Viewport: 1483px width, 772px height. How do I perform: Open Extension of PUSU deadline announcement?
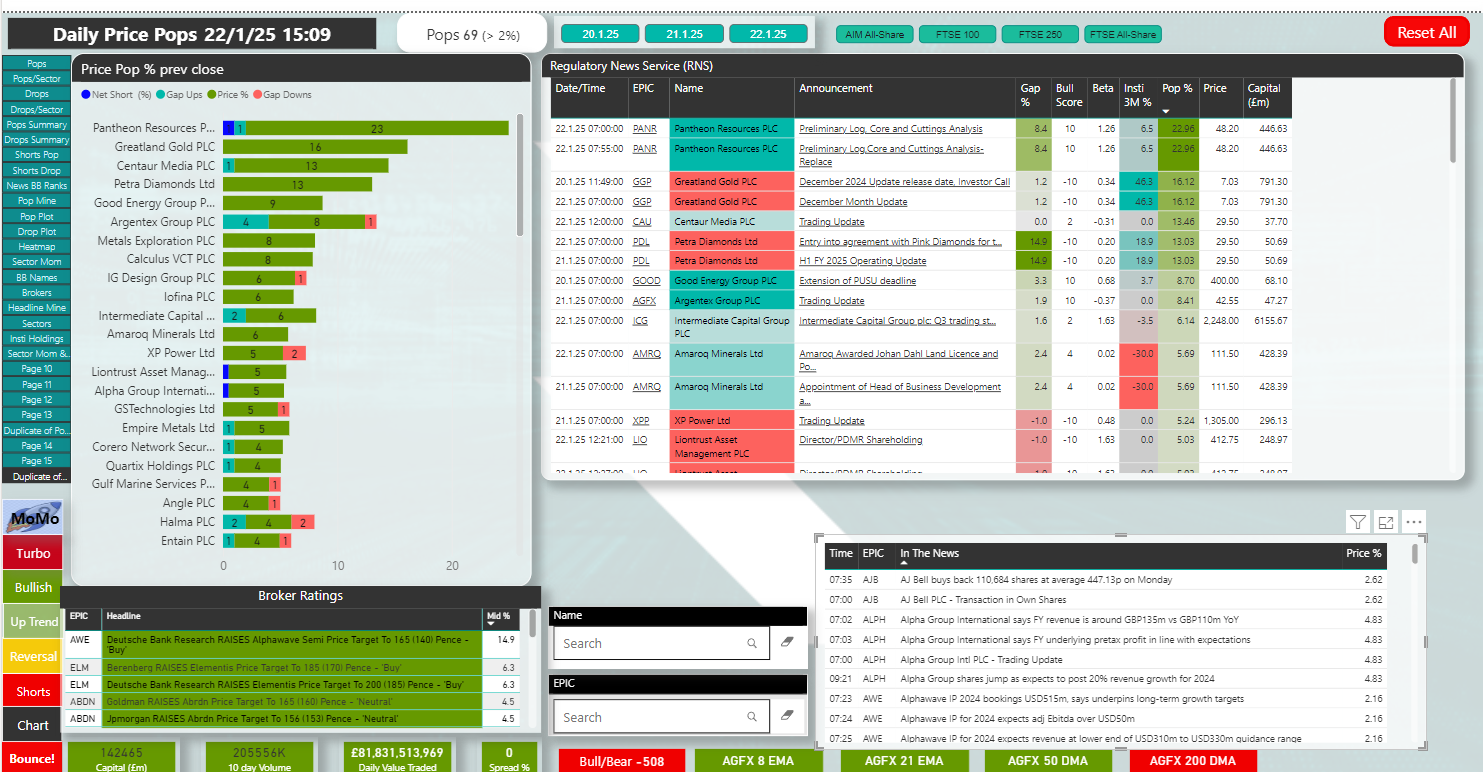point(857,281)
